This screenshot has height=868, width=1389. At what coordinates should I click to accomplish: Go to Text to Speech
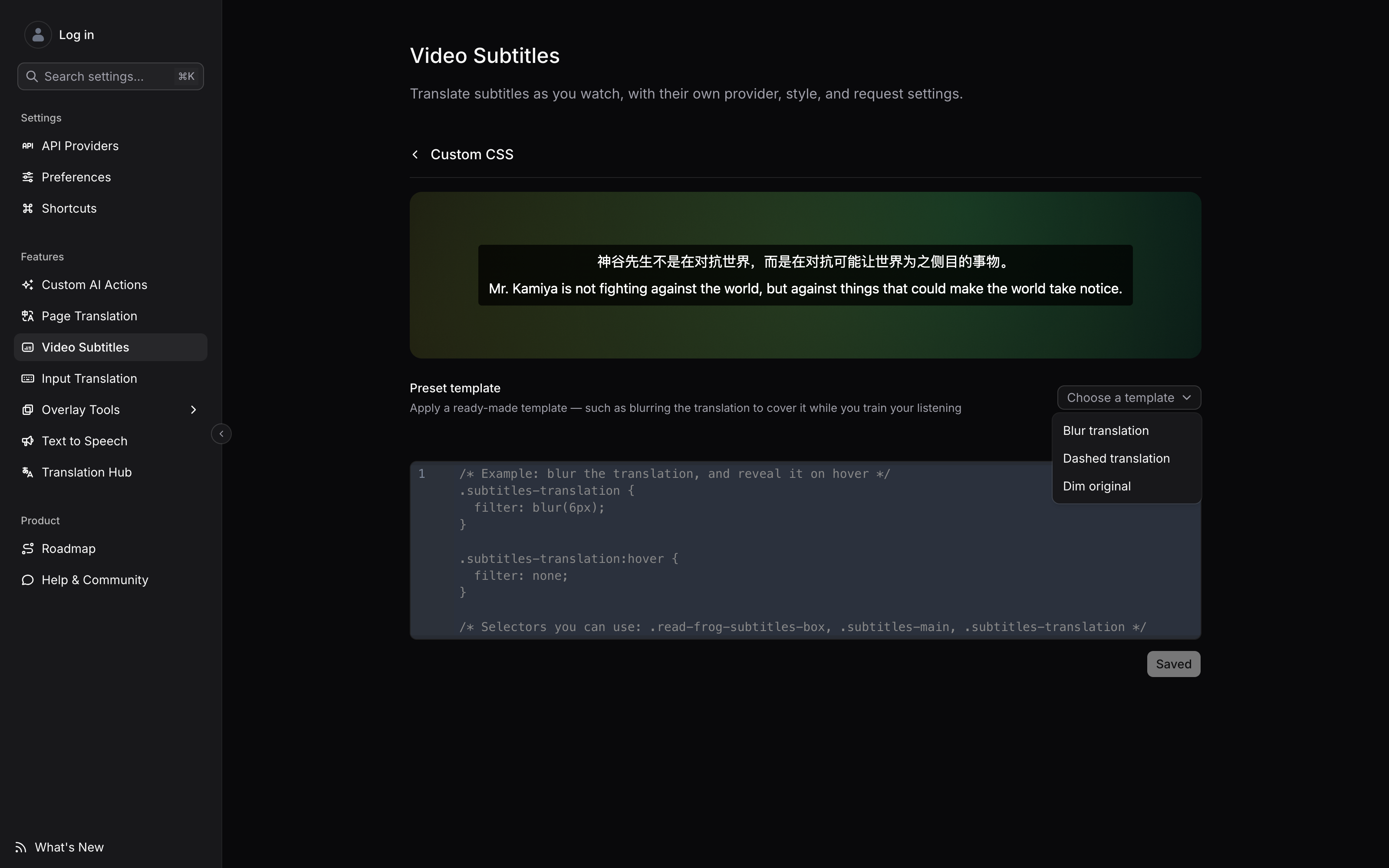pos(111,441)
